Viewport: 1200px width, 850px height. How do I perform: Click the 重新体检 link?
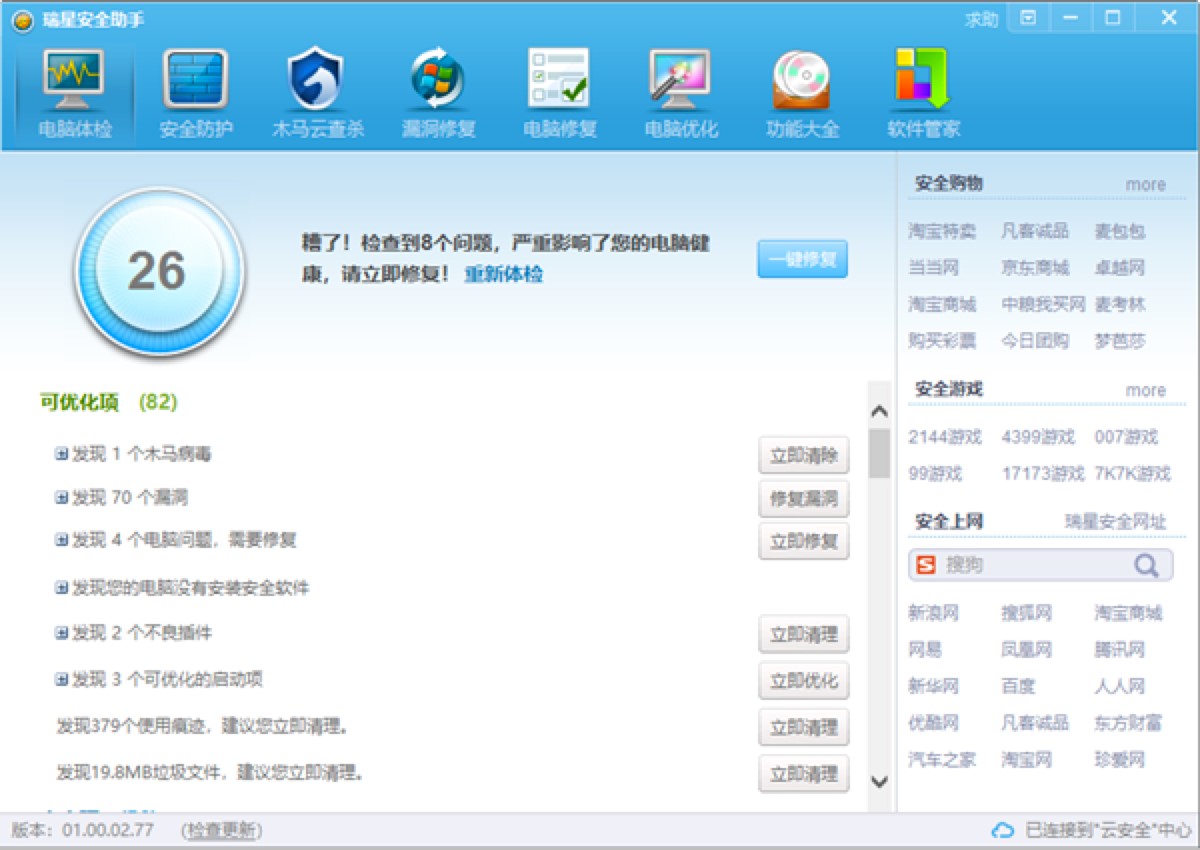(x=503, y=274)
